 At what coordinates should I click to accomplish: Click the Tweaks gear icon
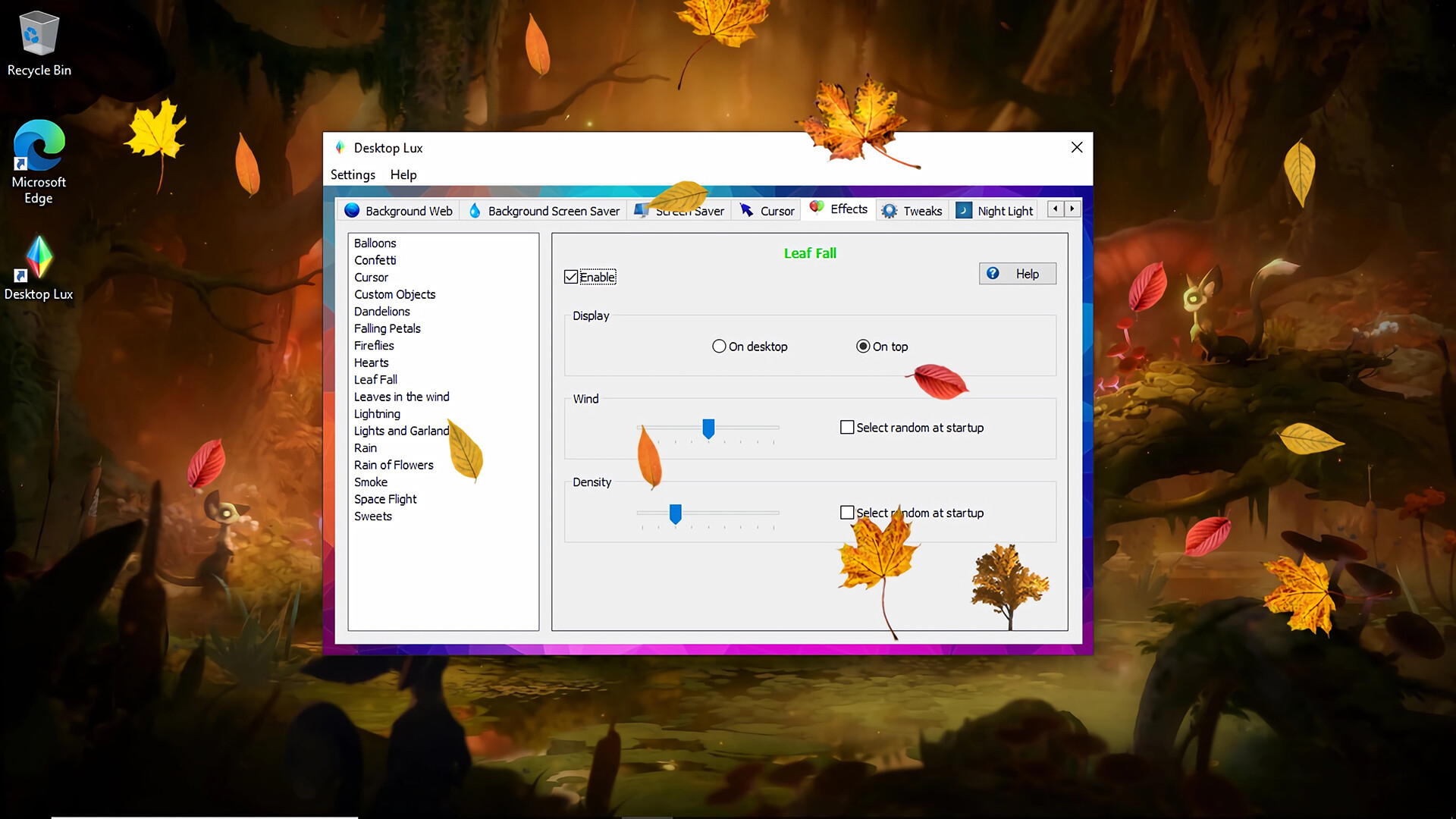point(888,210)
